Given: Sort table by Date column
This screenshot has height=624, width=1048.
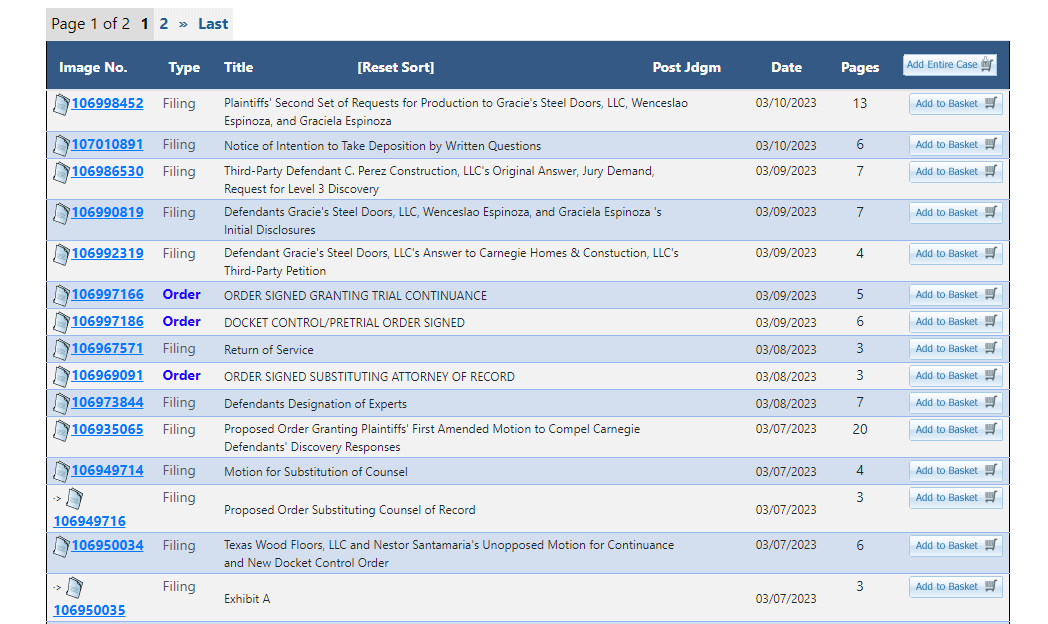Looking at the screenshot, I should pos(787,67).
